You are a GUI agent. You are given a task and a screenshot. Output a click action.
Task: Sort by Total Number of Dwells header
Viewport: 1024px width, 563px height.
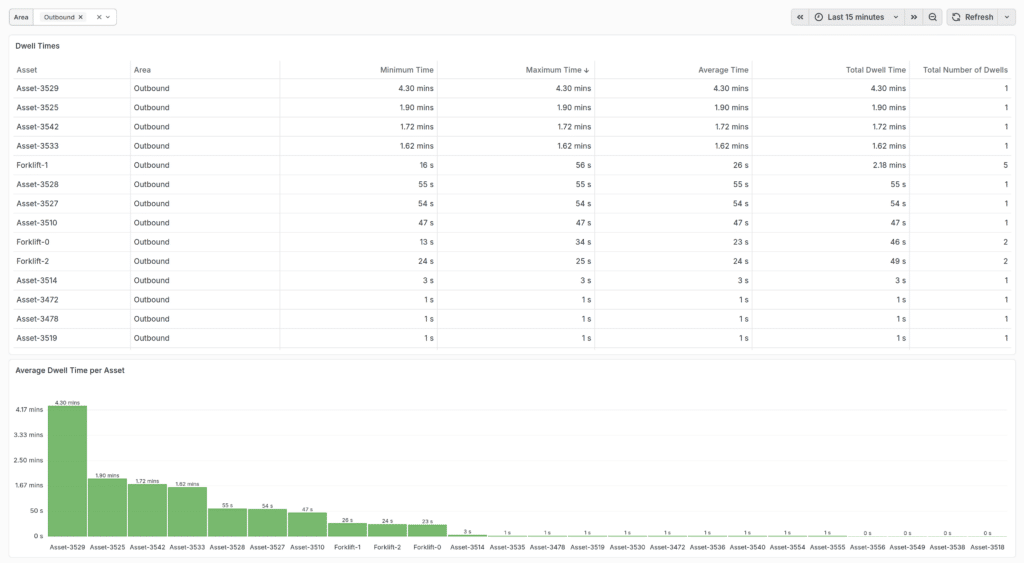pos(965,70)
